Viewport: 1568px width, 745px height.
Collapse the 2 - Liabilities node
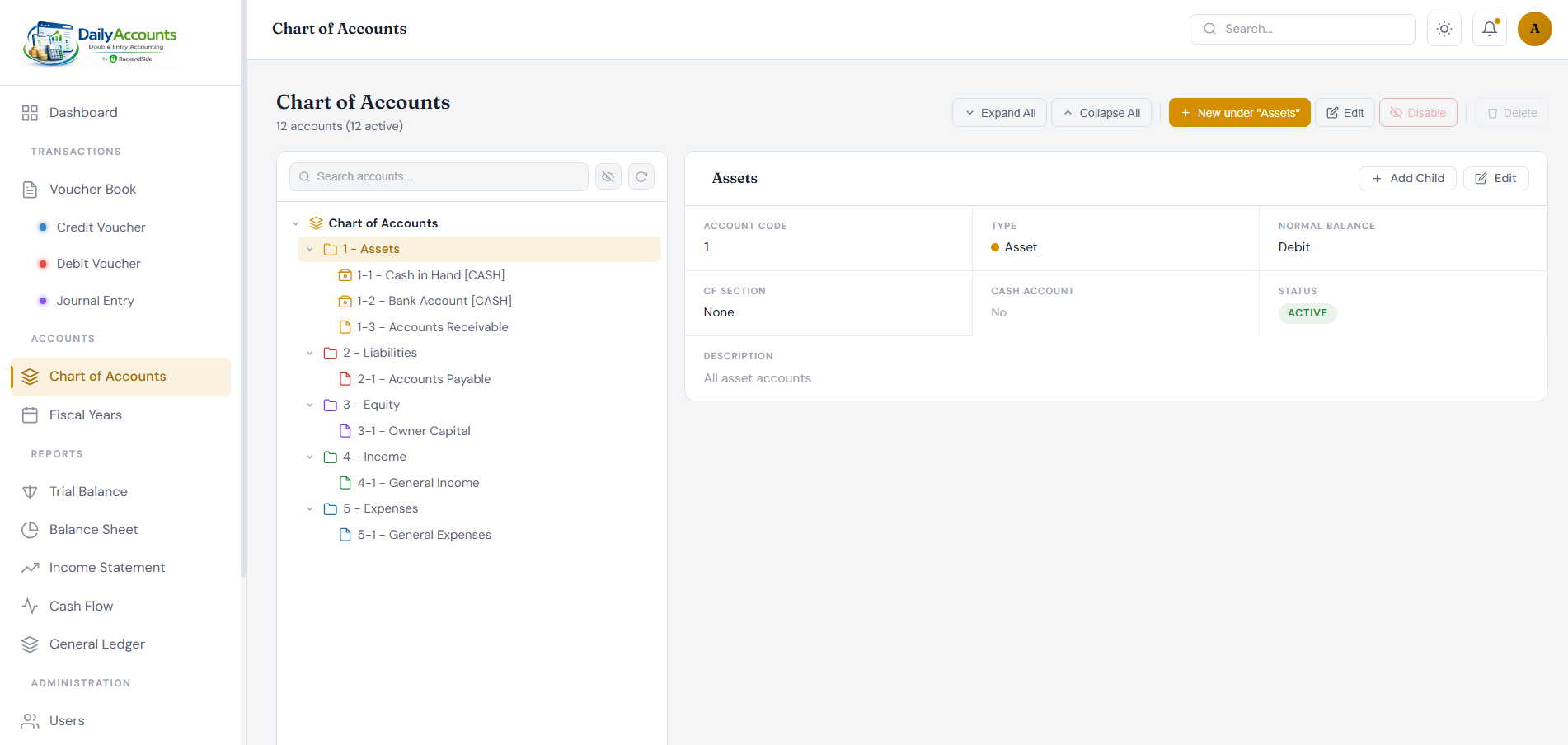(310, 353)
